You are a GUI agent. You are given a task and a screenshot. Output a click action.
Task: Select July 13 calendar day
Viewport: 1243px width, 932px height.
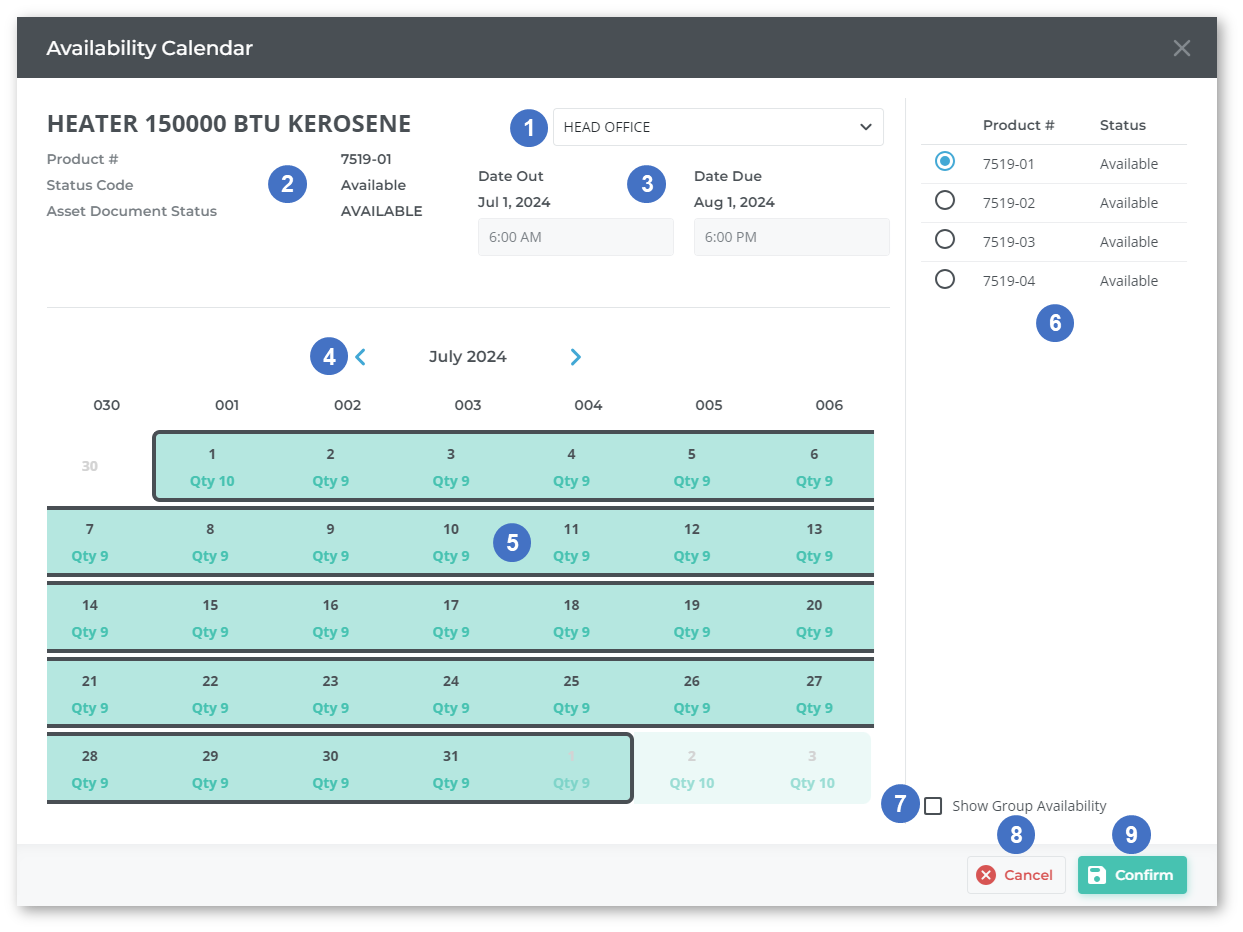[x=814, y=542]
